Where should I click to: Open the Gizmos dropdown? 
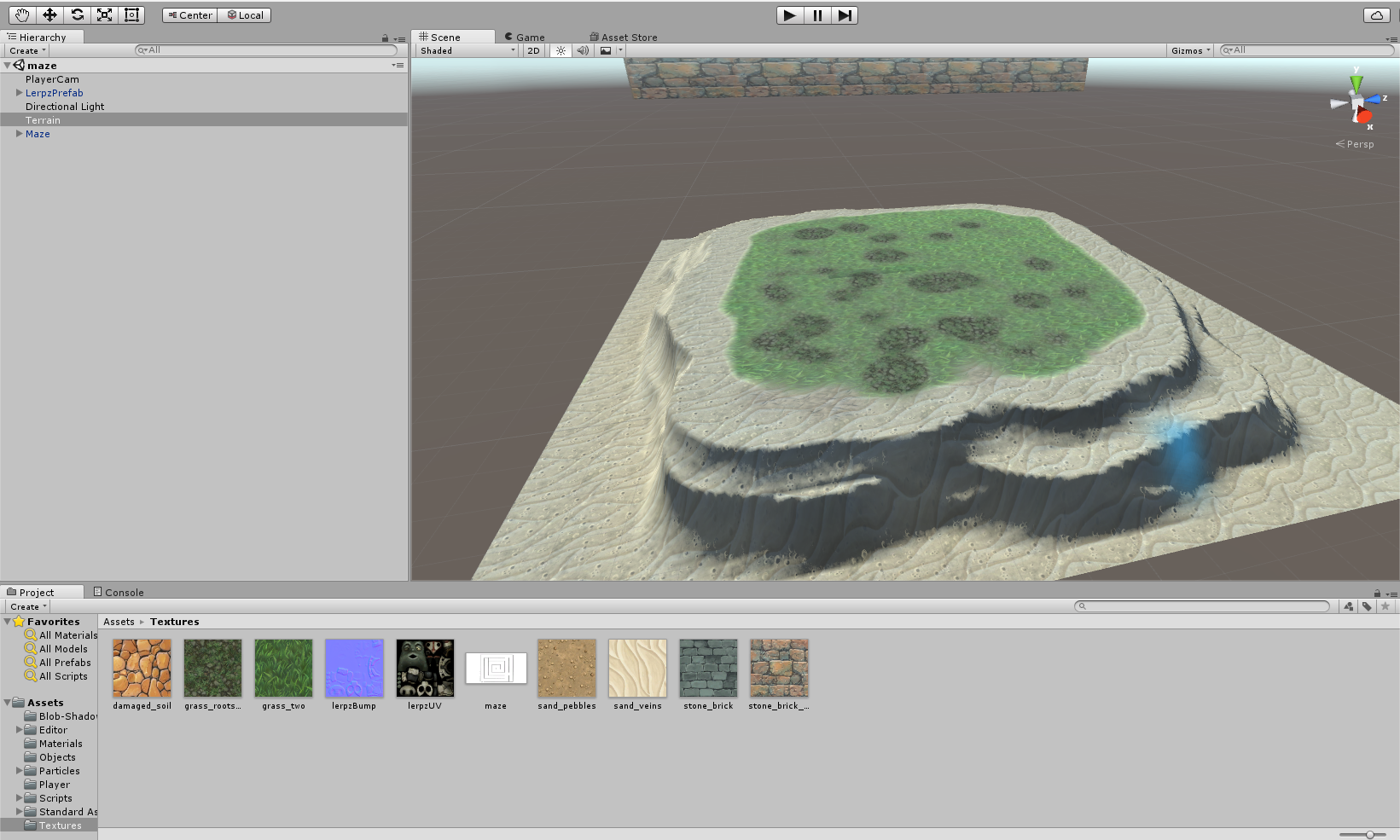[x=1190, y=51]
